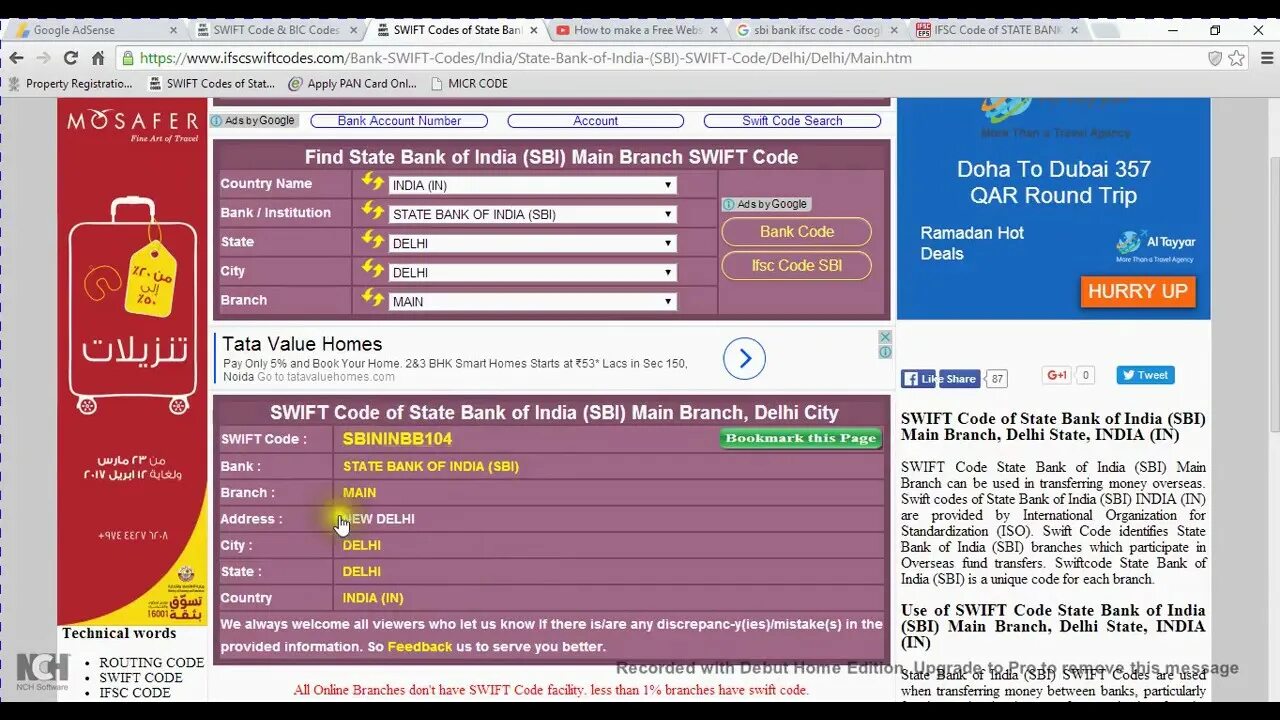
Task: Click the Ads by Google label above search form
Action: tap(254, 121)
